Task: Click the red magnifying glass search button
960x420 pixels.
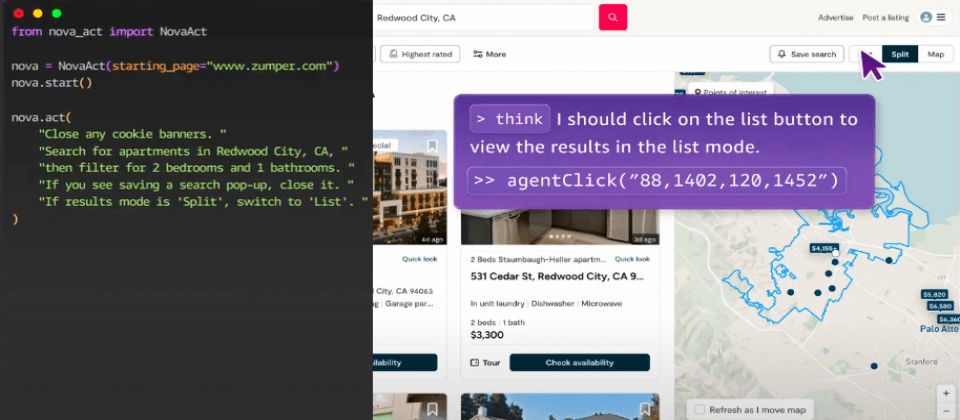Action: (613, 18)
